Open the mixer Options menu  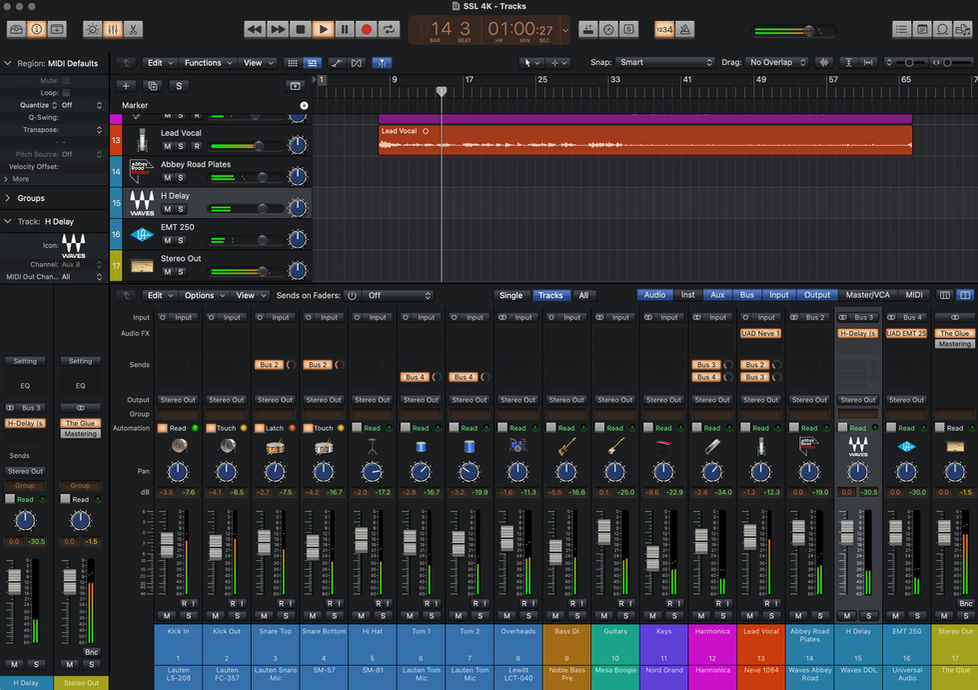[x=205, y=296]
